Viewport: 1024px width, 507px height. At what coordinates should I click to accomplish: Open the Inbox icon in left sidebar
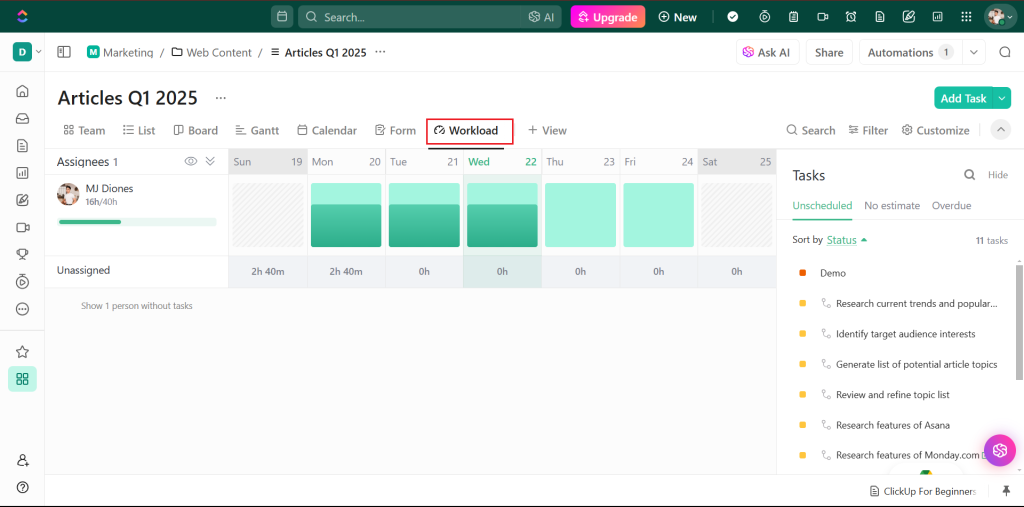(22, 119)
